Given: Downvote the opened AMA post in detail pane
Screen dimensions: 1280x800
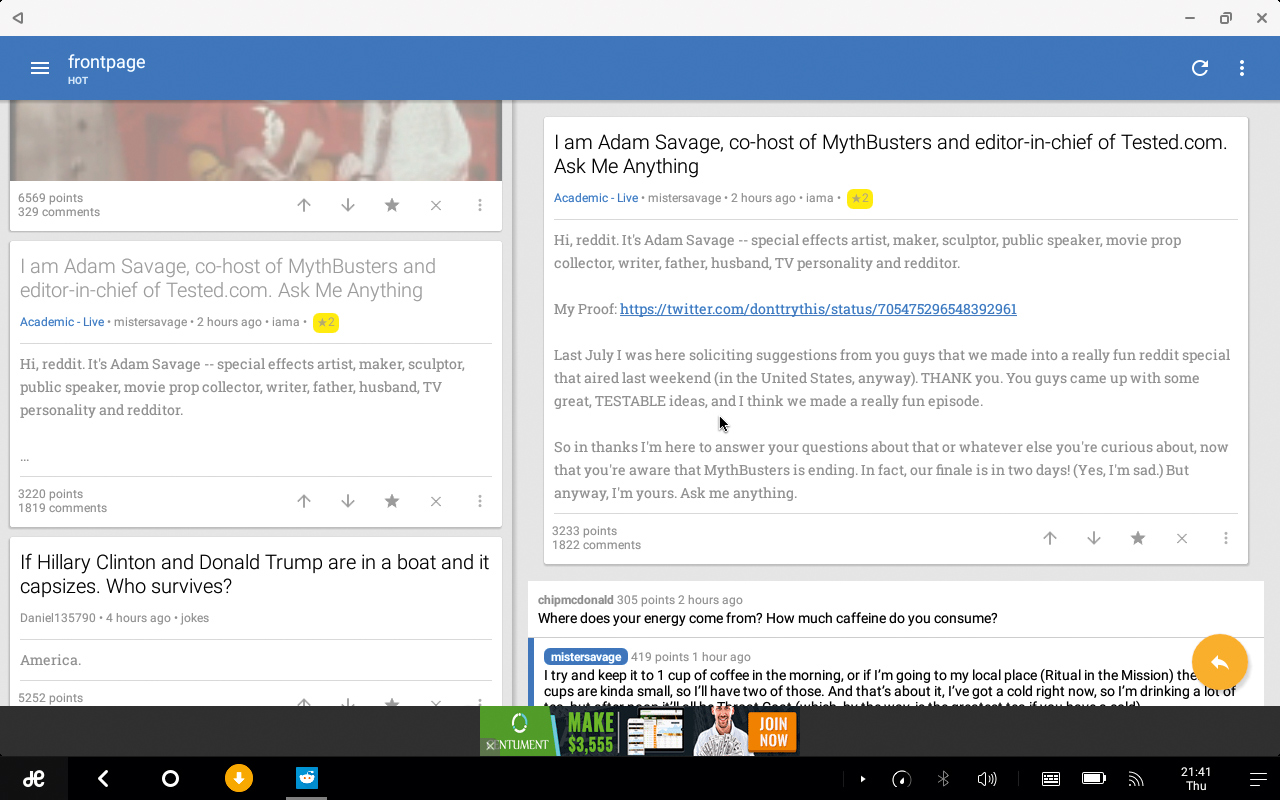Looking at the screenshot, I should pyautogui.click(x=1094, y=538).
